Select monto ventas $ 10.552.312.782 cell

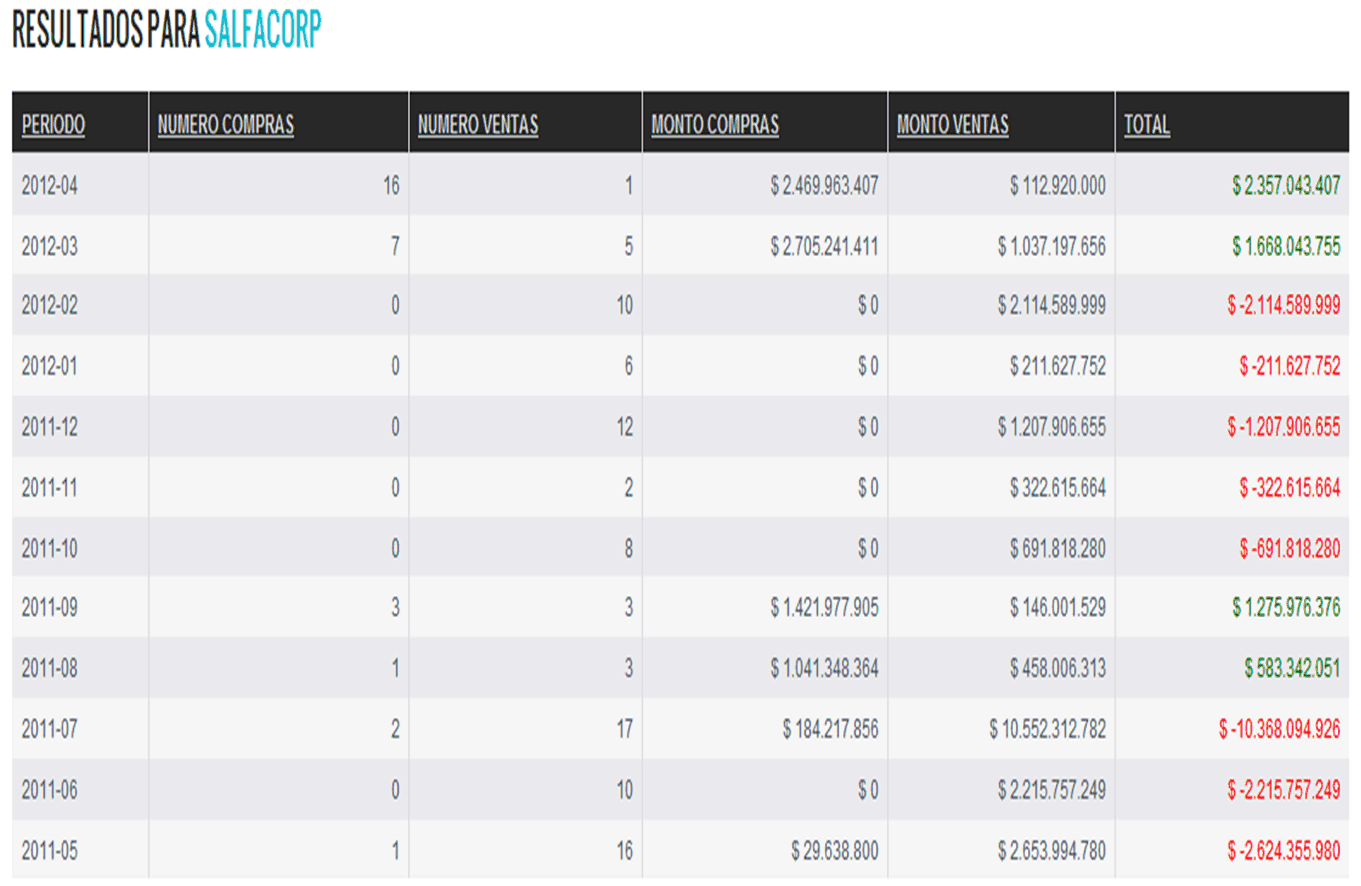coord(1048,729)
